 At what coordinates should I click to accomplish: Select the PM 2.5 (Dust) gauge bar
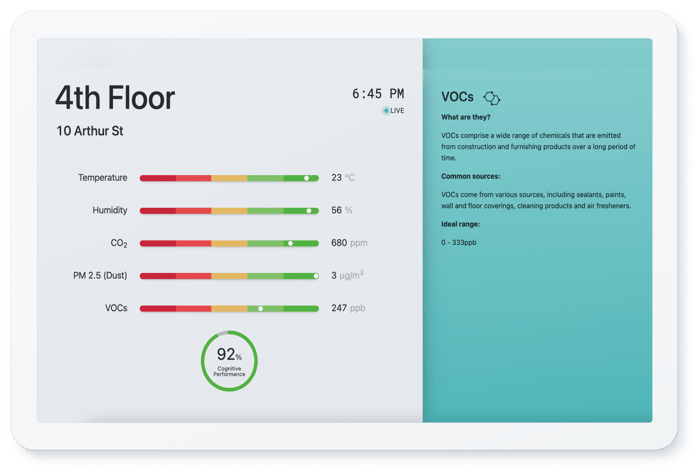click(229, 276)
